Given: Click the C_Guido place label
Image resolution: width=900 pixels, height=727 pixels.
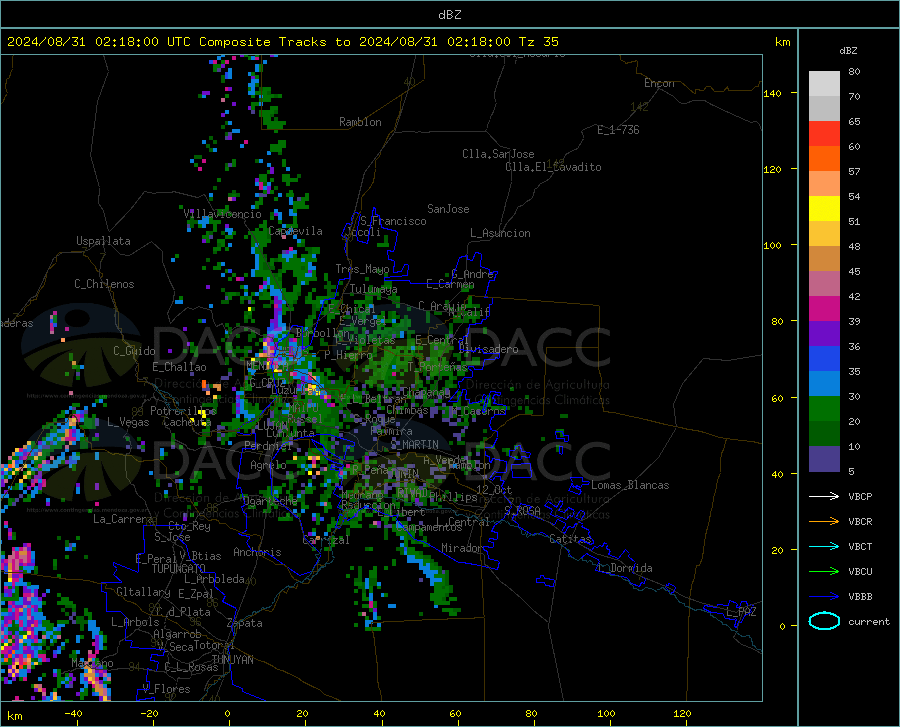Looking at the screenshot, I should pos(134,351).
